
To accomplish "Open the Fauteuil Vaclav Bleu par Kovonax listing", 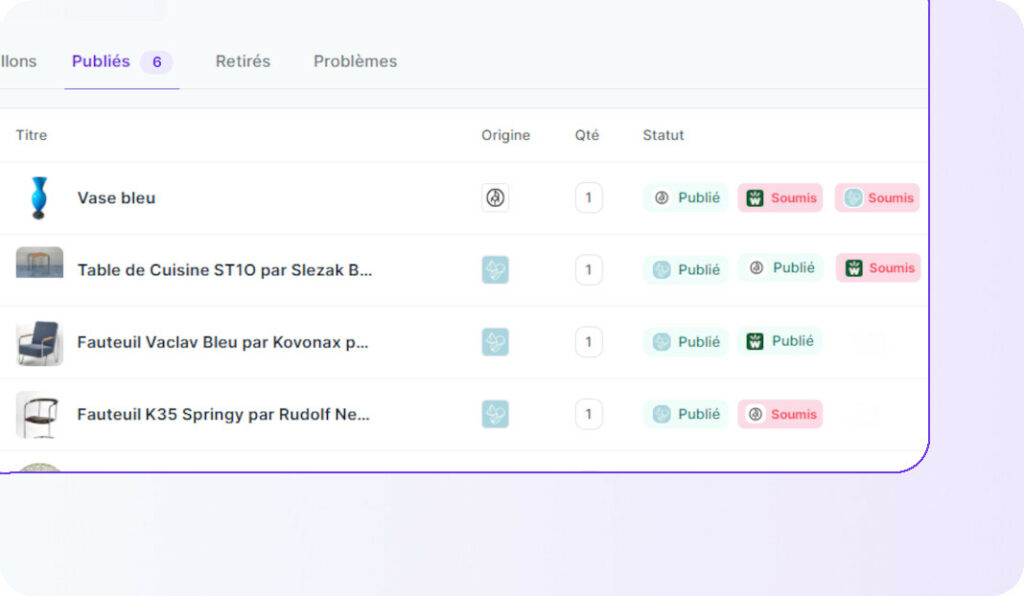I will pos(223,342).
